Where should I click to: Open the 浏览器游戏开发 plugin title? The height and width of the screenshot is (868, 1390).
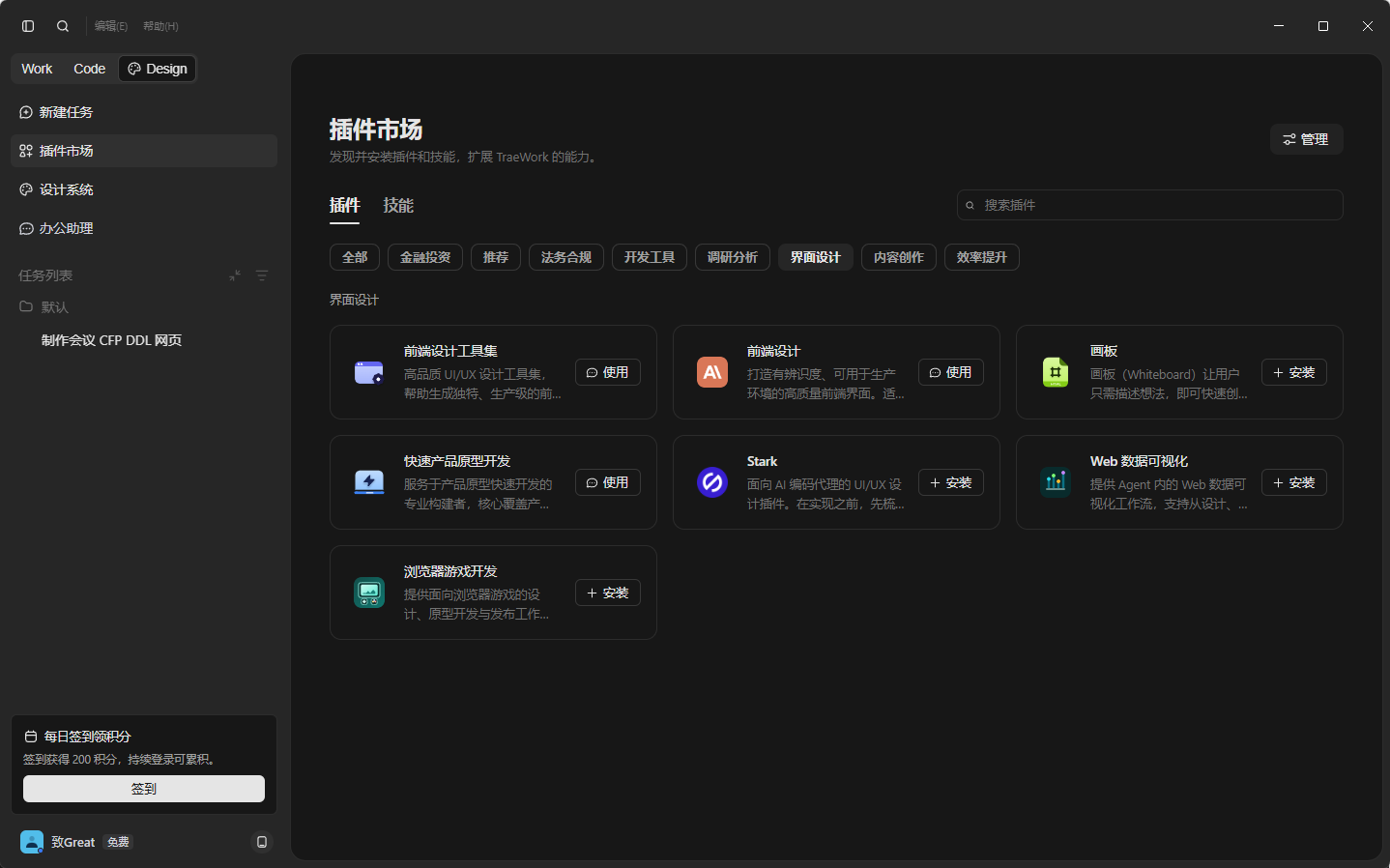tap(450, 571)
